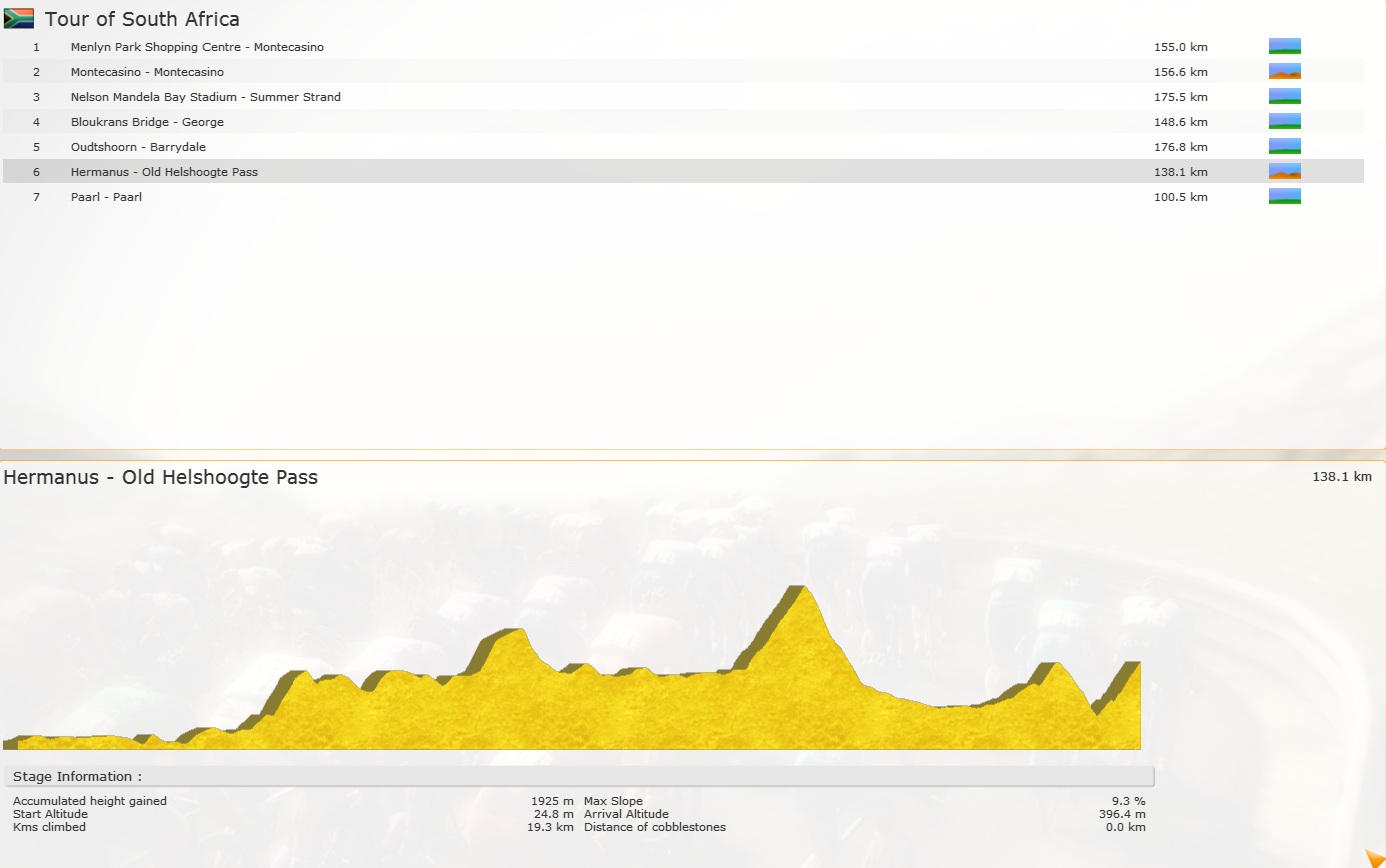Choose stage 4 Bloukrans Bridge - George
Viewport: 1386px width, 868px height.
pyautogui.click(x=147, y=122)
